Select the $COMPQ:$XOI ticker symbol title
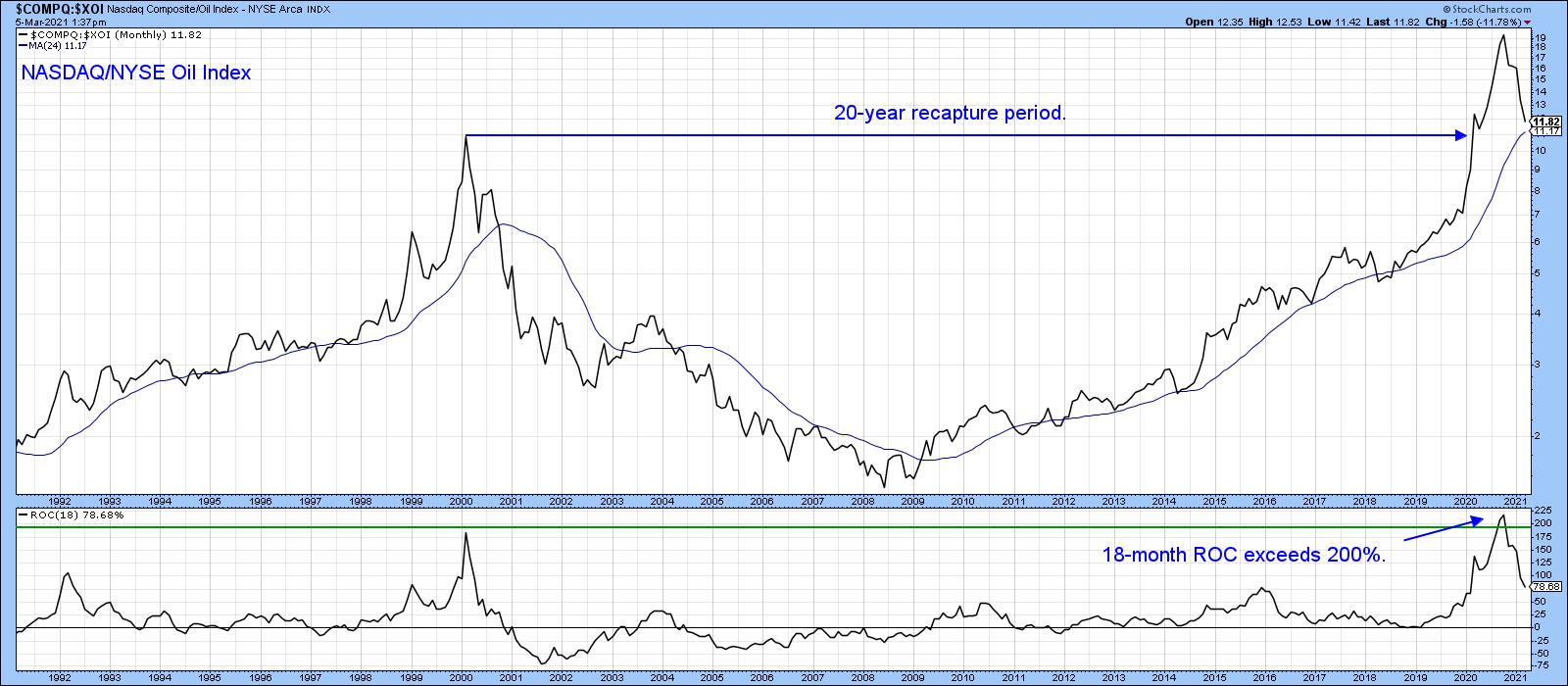 [45, 8]
